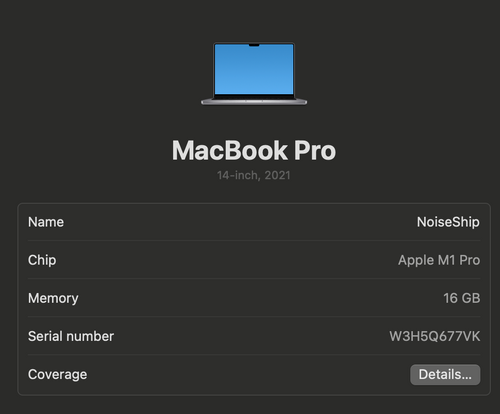
Task: Click the word MacBook in the title
Action: (x=230, y=150)
